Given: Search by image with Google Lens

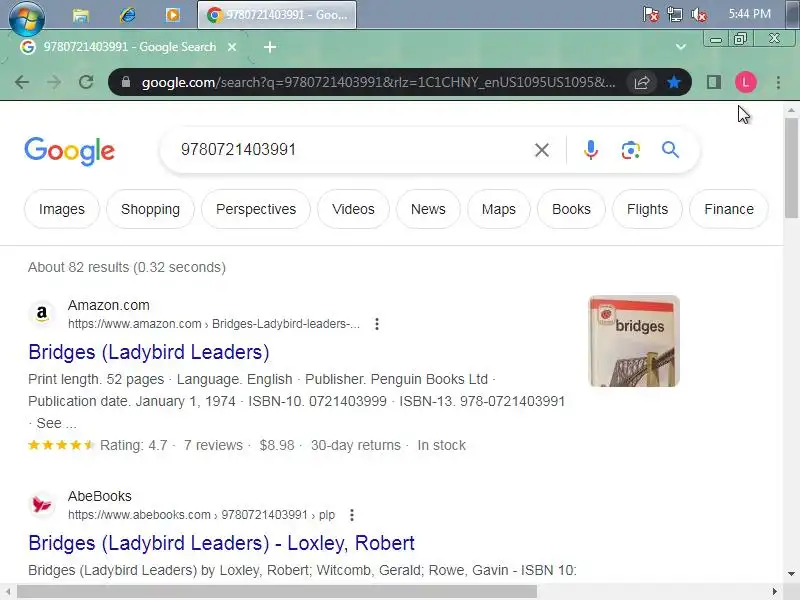Looking at the screenshot, I should pyautogui.click(x=631, y=150).
